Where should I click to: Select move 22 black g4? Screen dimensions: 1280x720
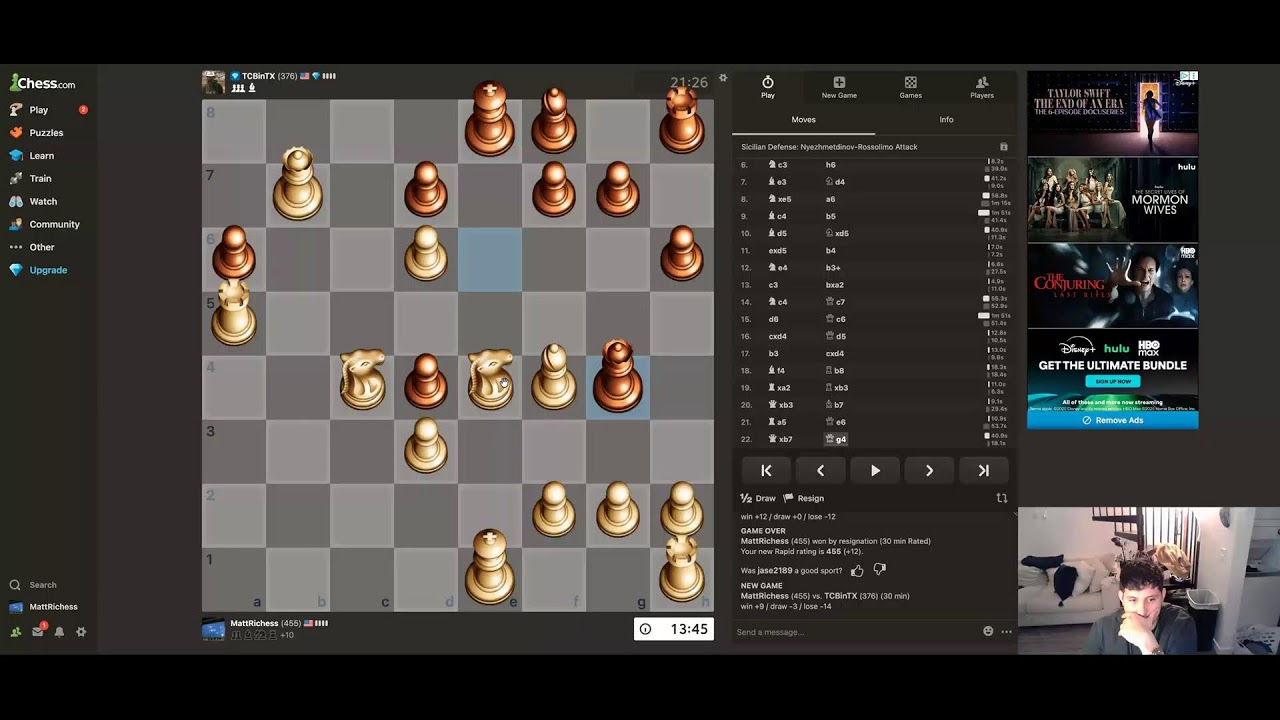[x=836, y=439]
